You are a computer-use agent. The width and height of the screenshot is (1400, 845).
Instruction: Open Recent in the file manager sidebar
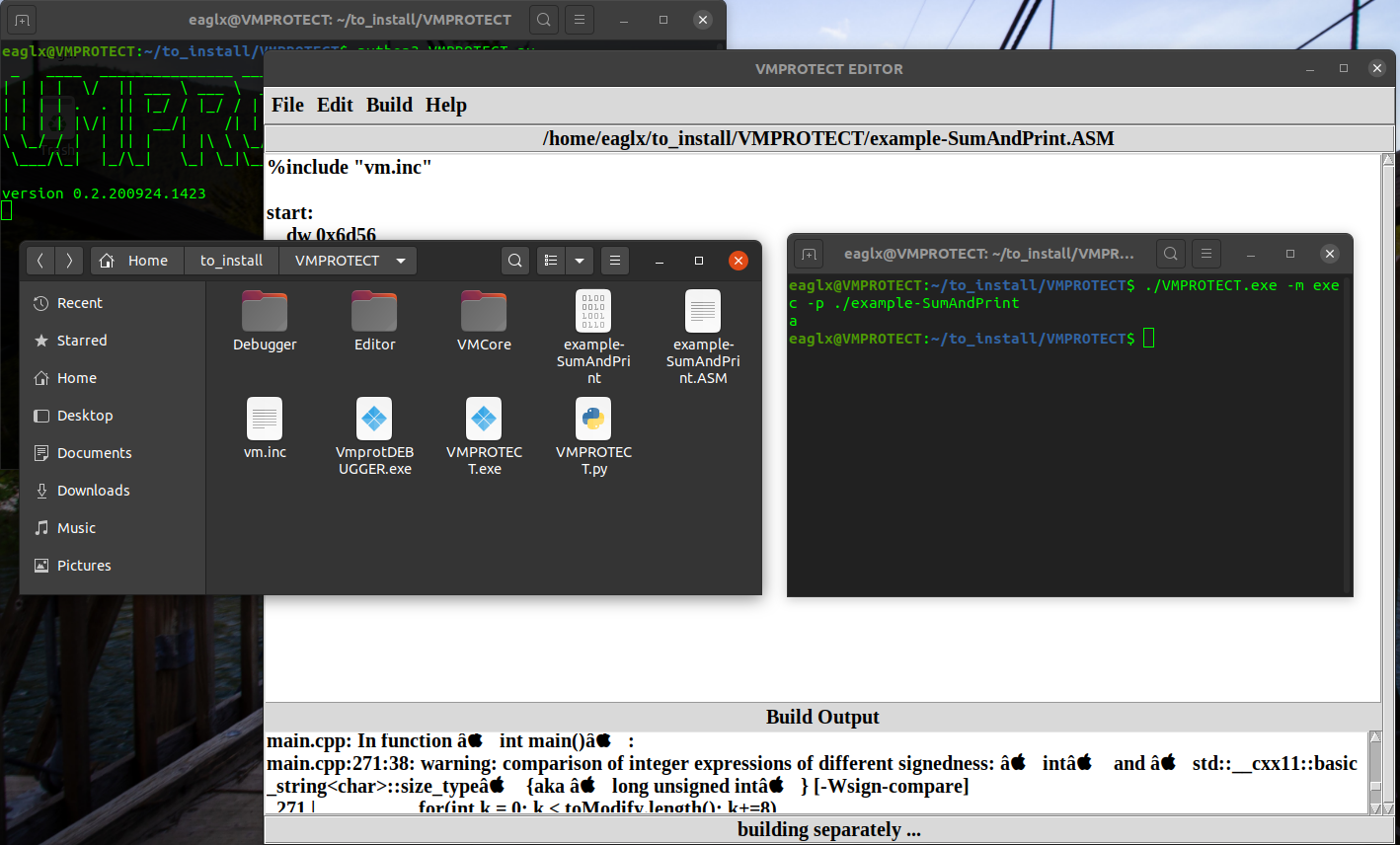coord(113,303)
